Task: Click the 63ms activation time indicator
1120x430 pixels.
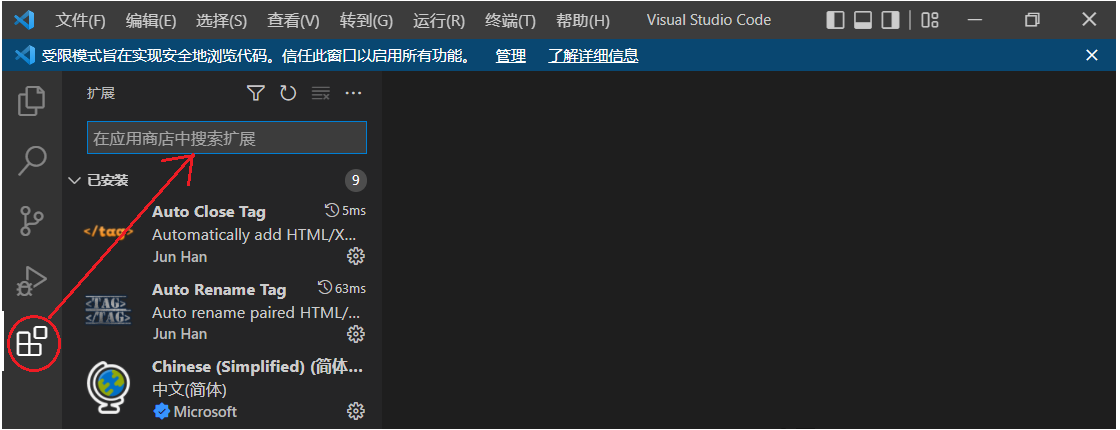Action: coord(341,288)
